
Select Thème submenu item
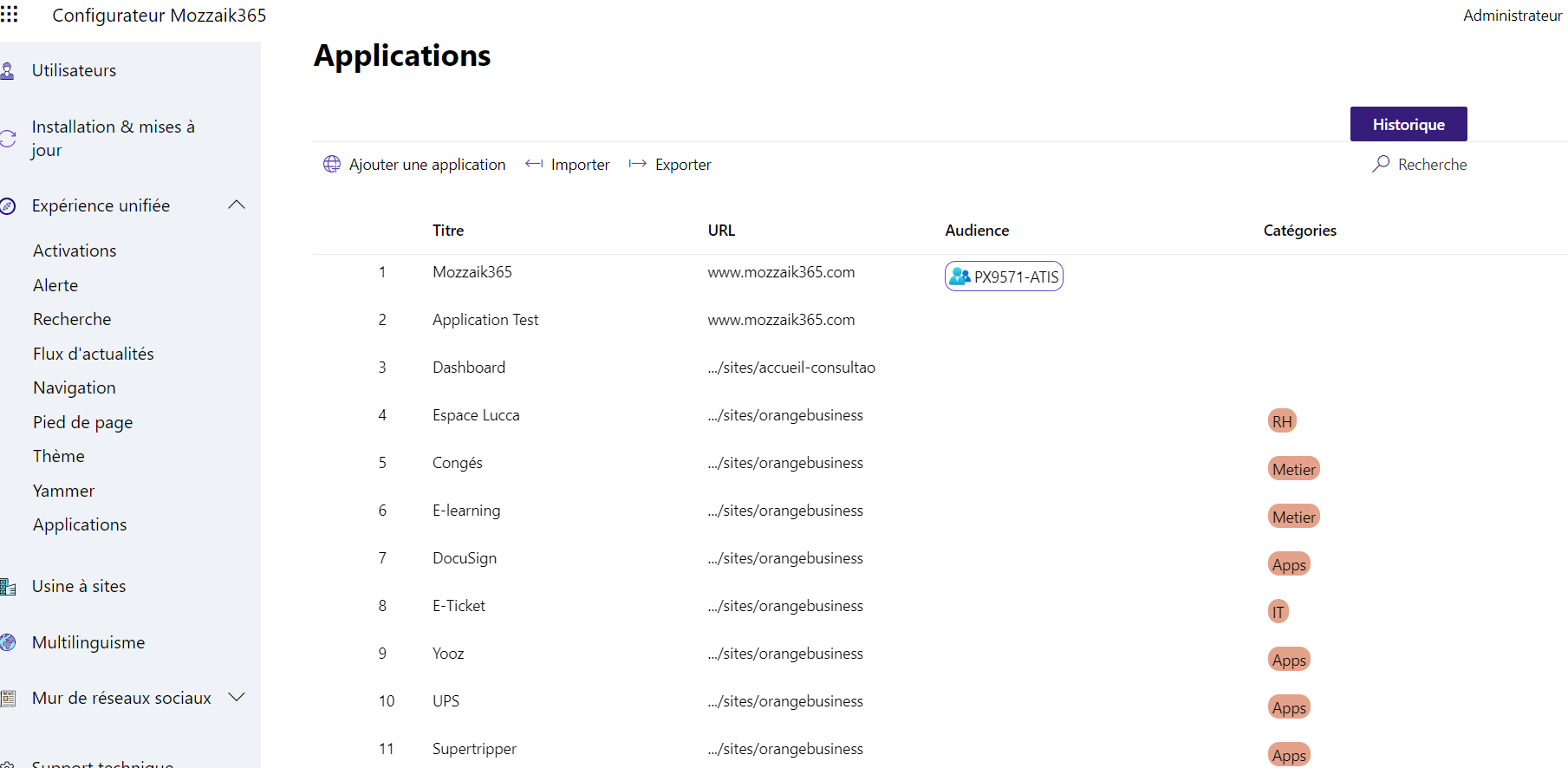(59, 456)
